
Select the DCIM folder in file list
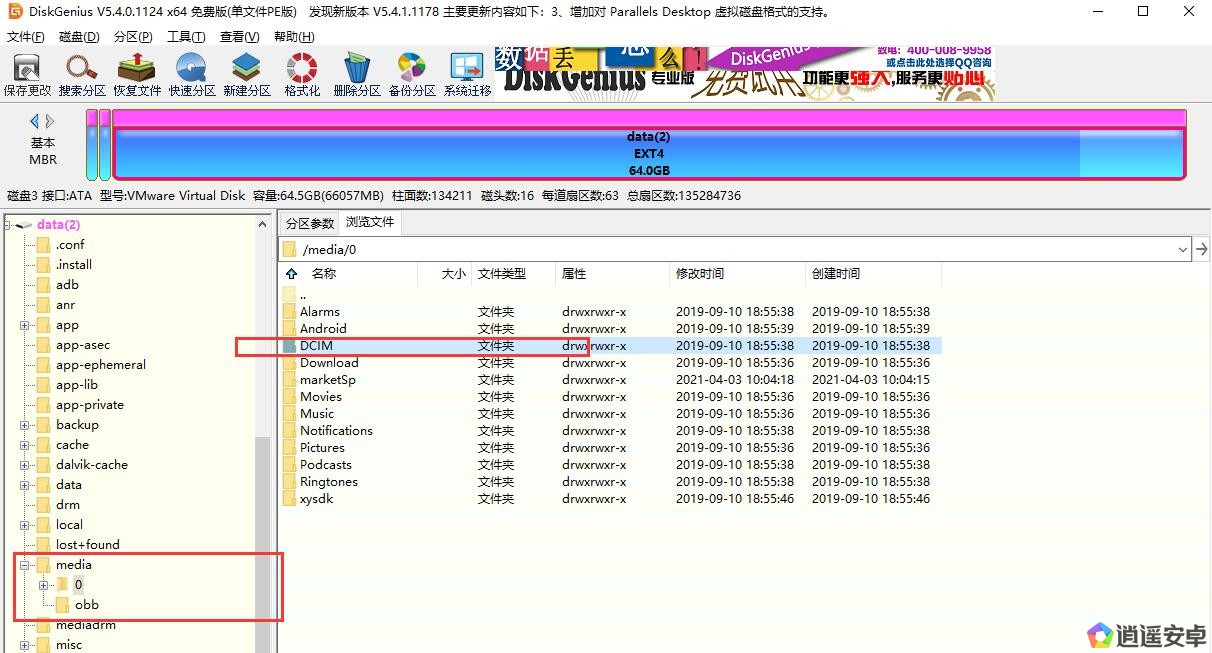pos(316,346)
